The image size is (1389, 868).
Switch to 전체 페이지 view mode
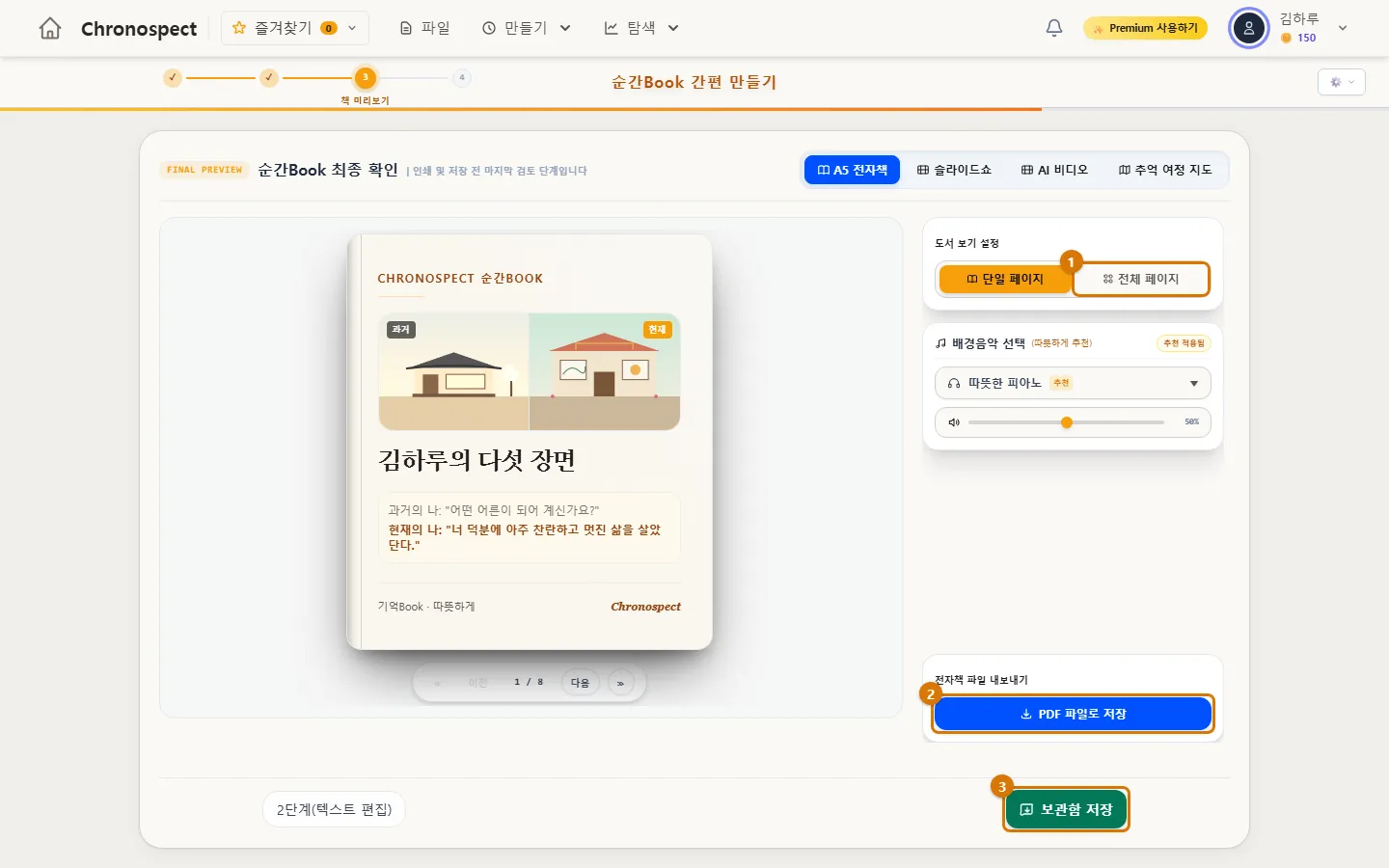coord(1141,279)
